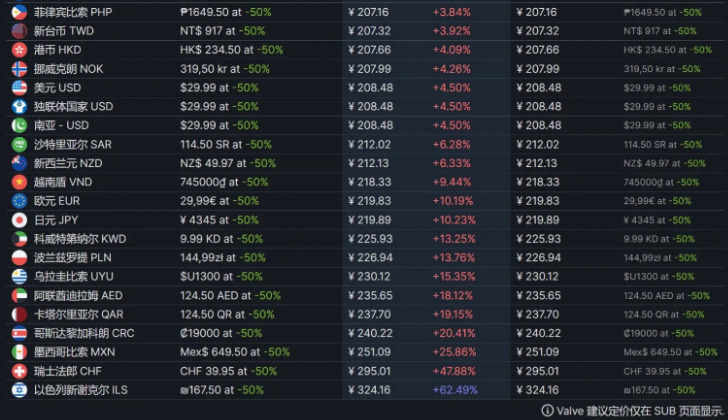
Task: Click the Japanese Yen flag icon
Action: pos(19,220)
